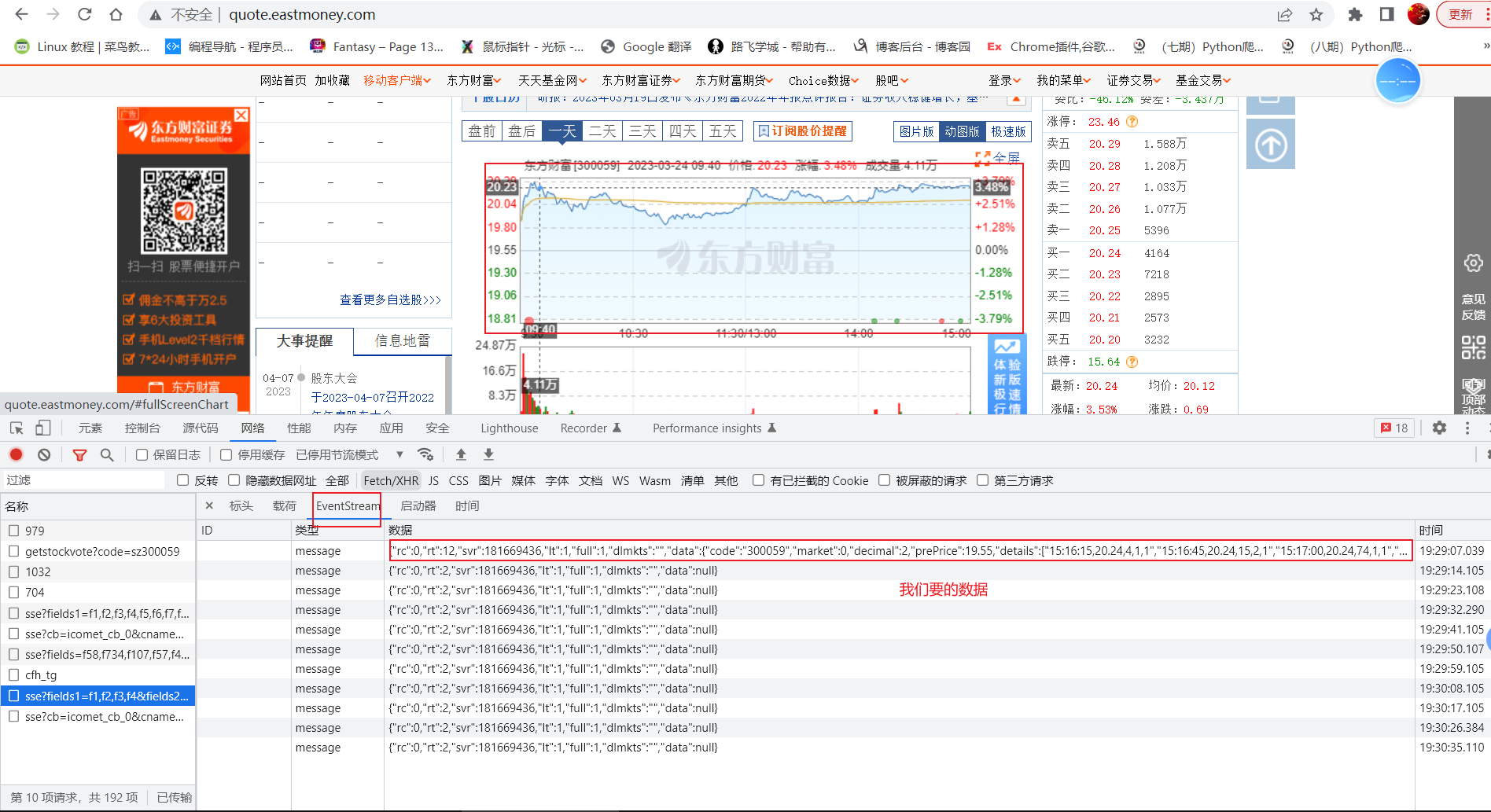Open the Chrome profile avatar
This screenshot has height=812, width=1491.
point(1418,14)
